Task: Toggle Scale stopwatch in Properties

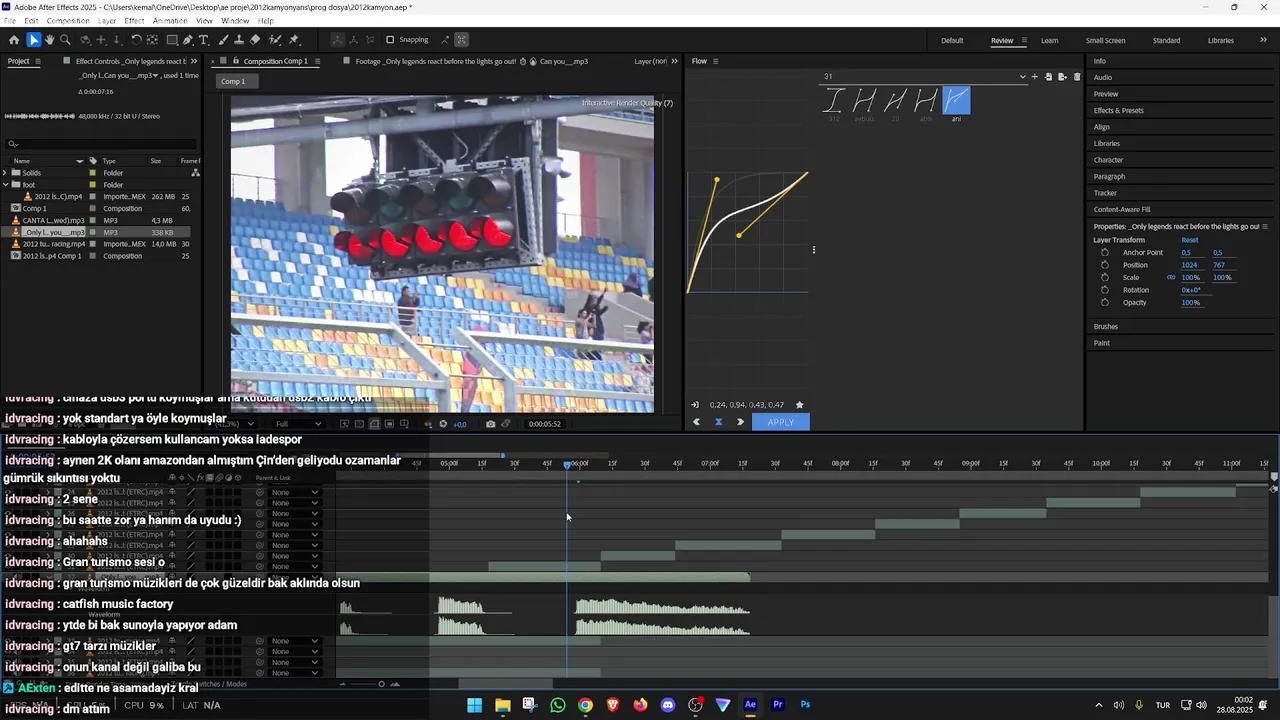Action: [x=1105, y=277]
